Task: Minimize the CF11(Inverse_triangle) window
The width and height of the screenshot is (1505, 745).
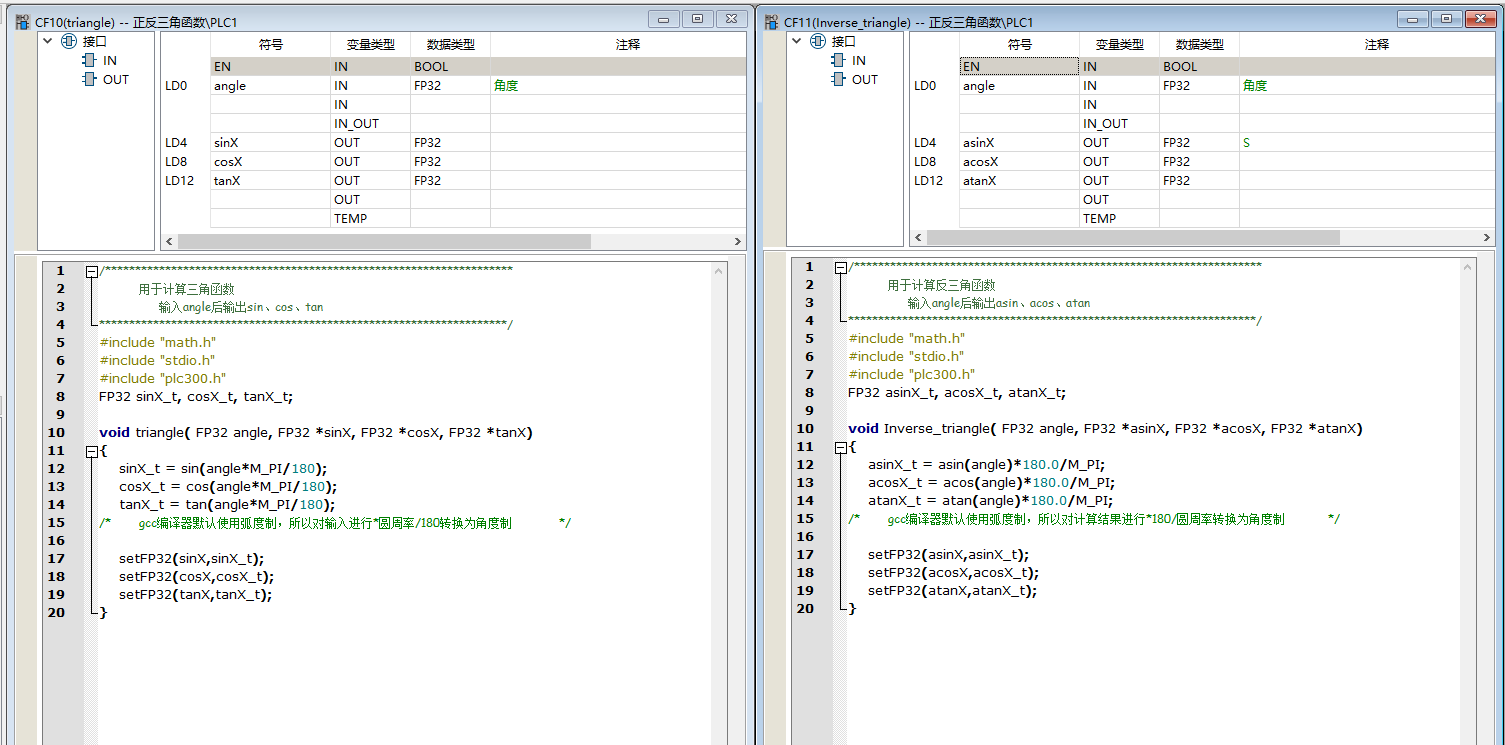Action: click(x=1413, y=19)
